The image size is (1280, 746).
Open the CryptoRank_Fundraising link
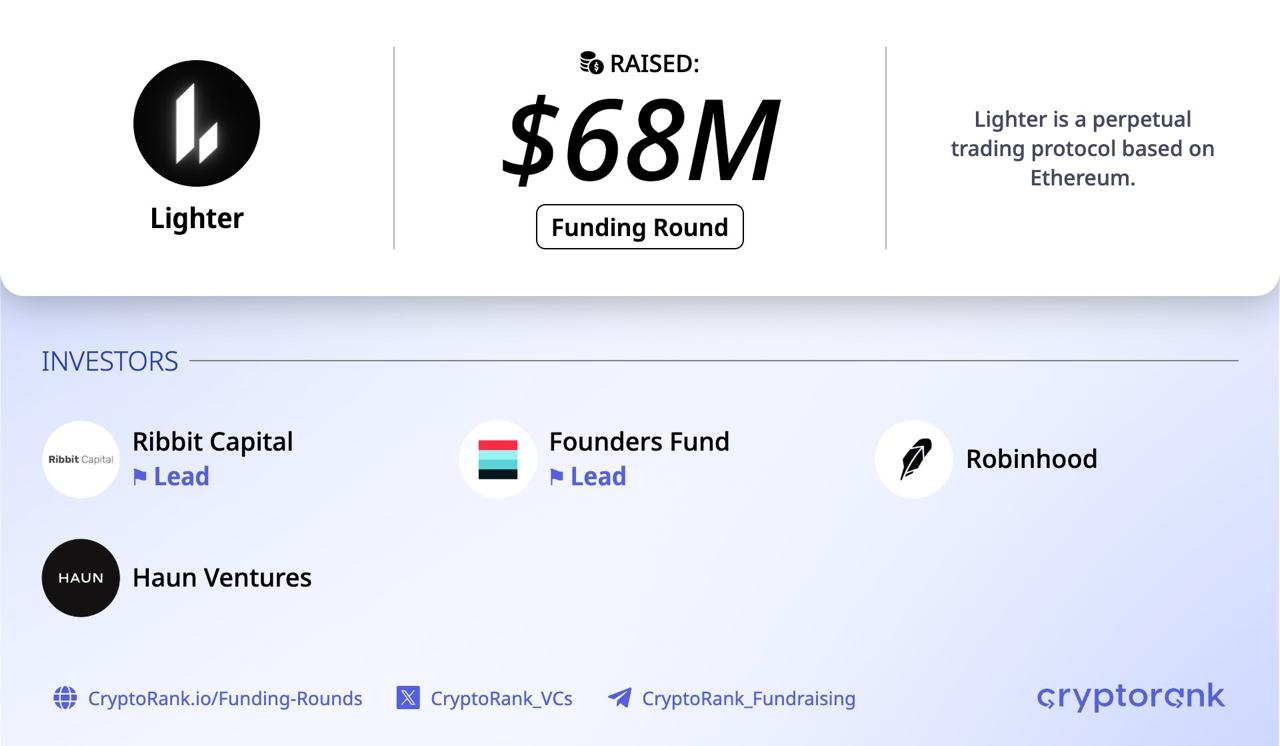[748, 698]
